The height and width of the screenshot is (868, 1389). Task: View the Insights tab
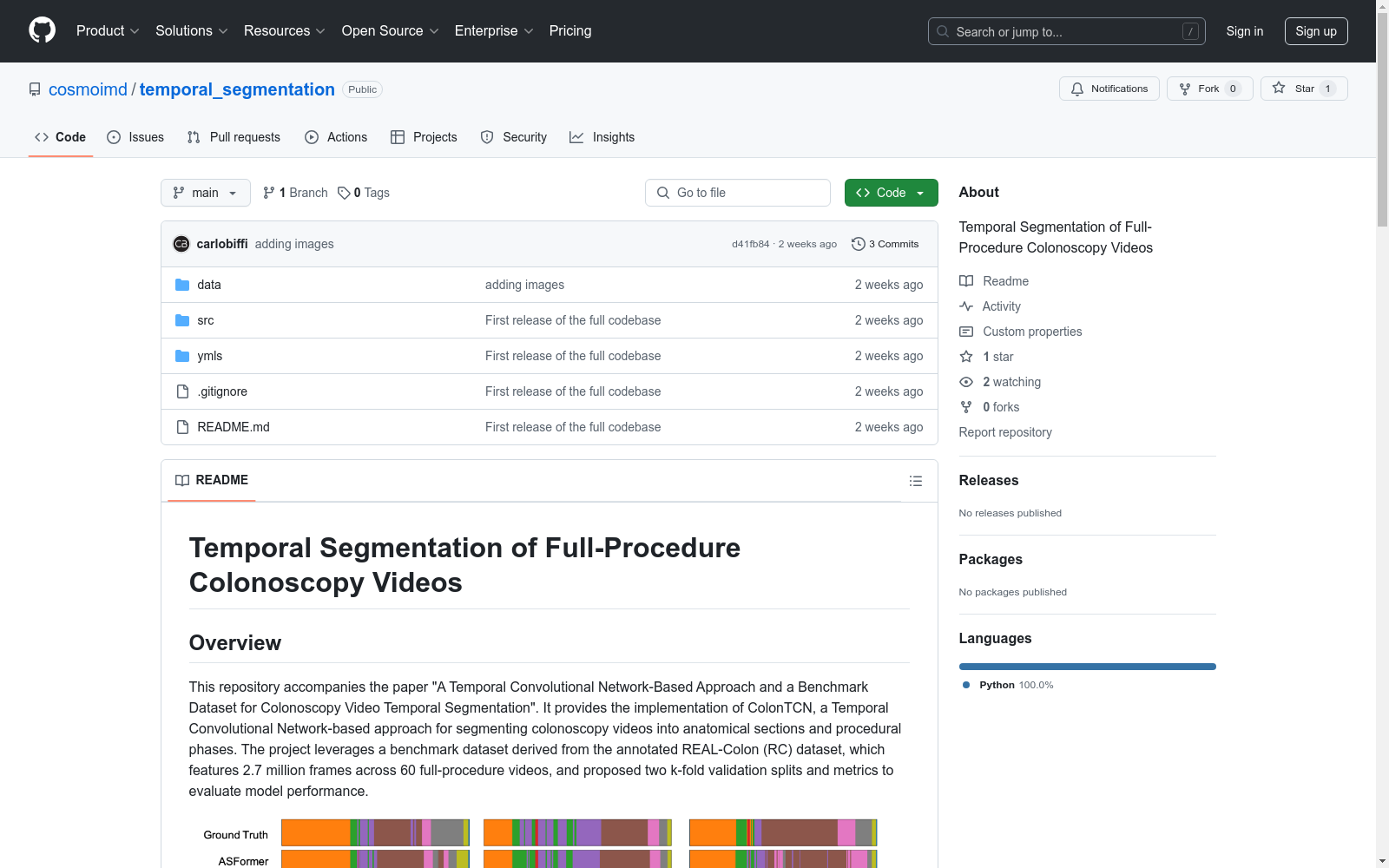602,137
